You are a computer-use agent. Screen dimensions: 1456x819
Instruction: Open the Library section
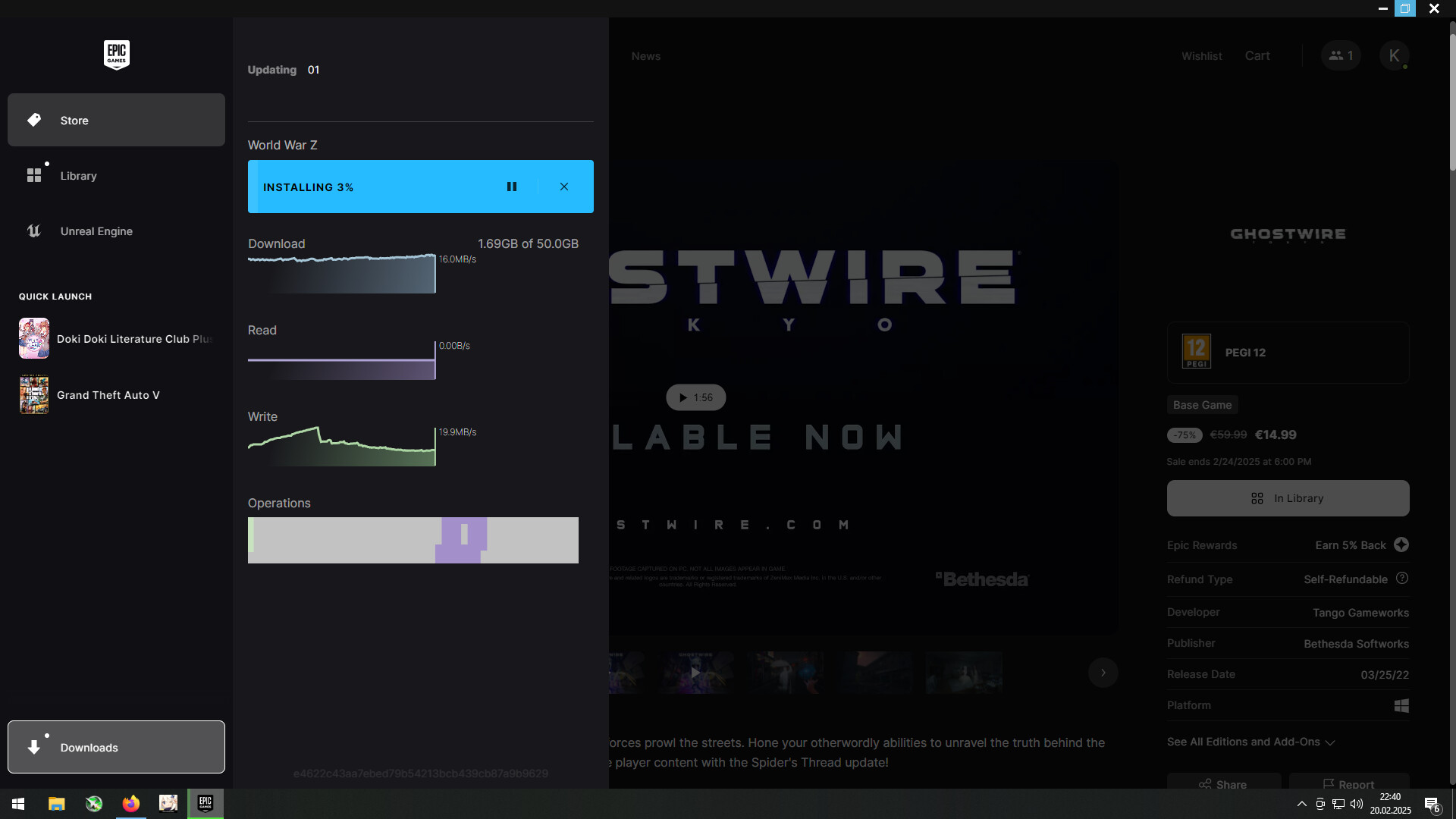coord(78,176)
